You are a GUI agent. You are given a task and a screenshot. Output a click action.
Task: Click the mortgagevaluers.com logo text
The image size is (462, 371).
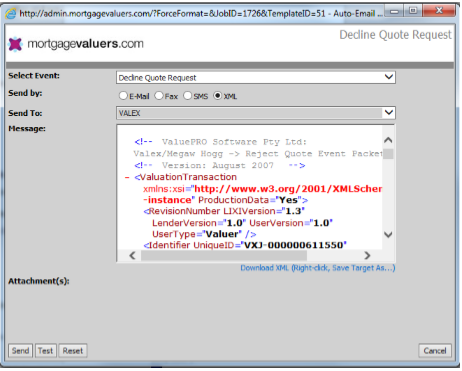85,44
